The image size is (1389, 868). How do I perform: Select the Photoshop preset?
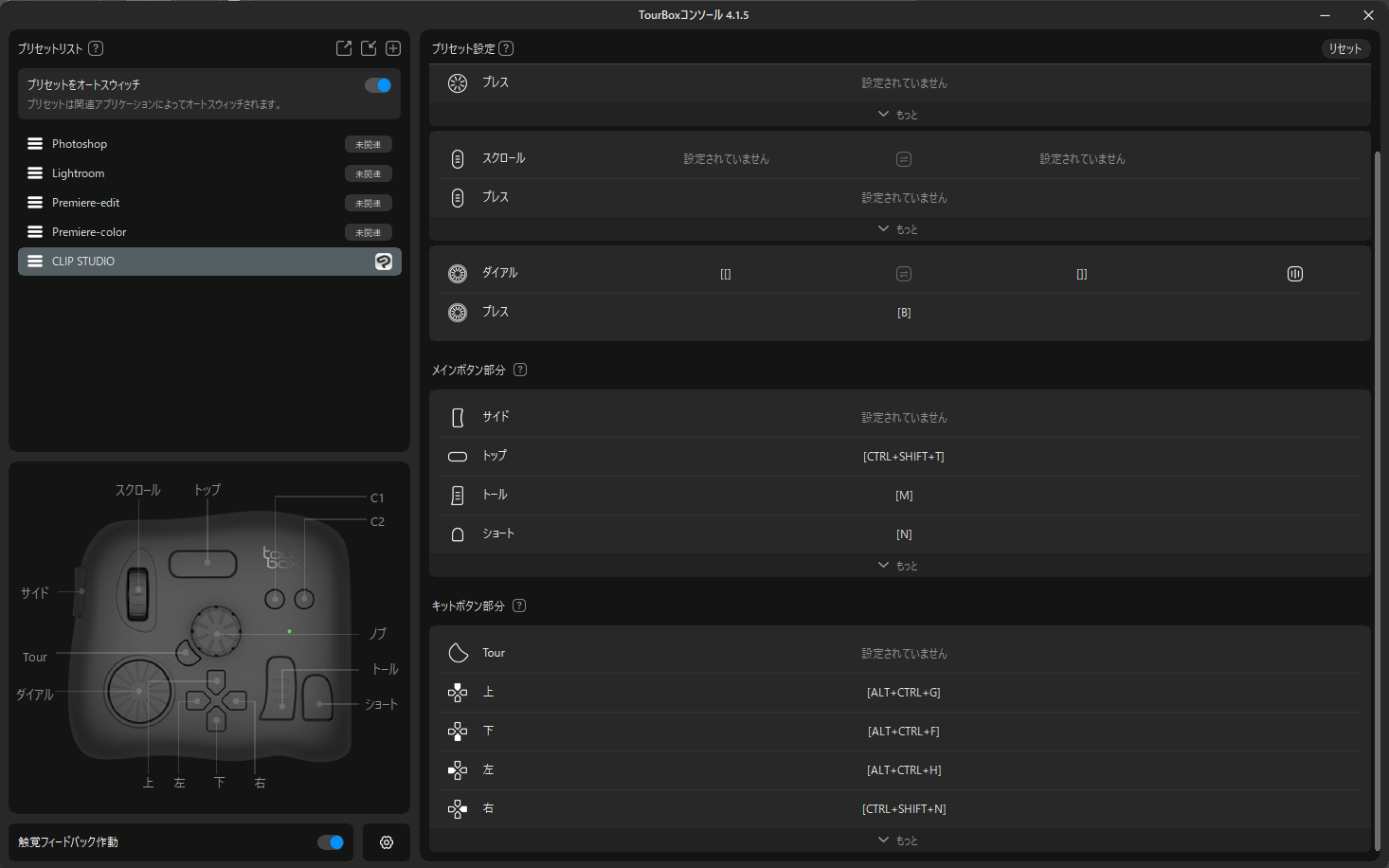point(209,144)
